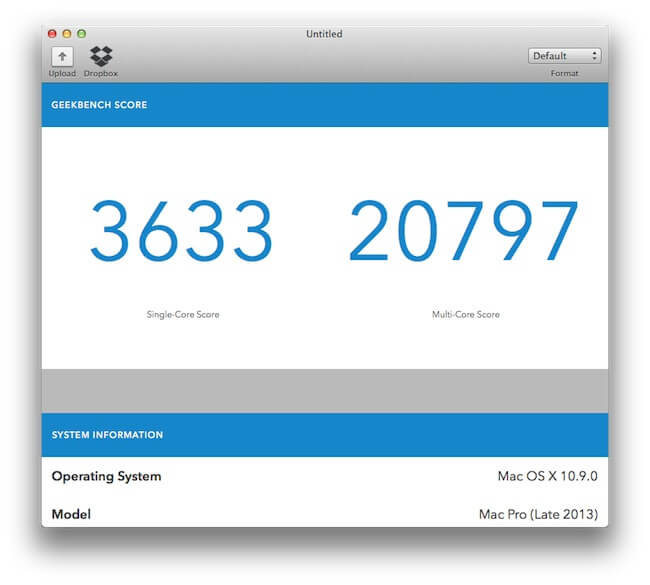Open the Default format dropdown

click(564, 56)
